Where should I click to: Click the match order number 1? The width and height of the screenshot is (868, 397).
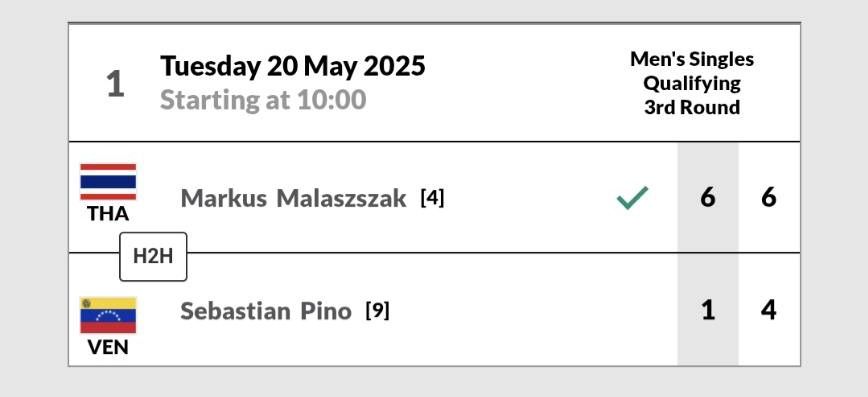pos(115,85)
